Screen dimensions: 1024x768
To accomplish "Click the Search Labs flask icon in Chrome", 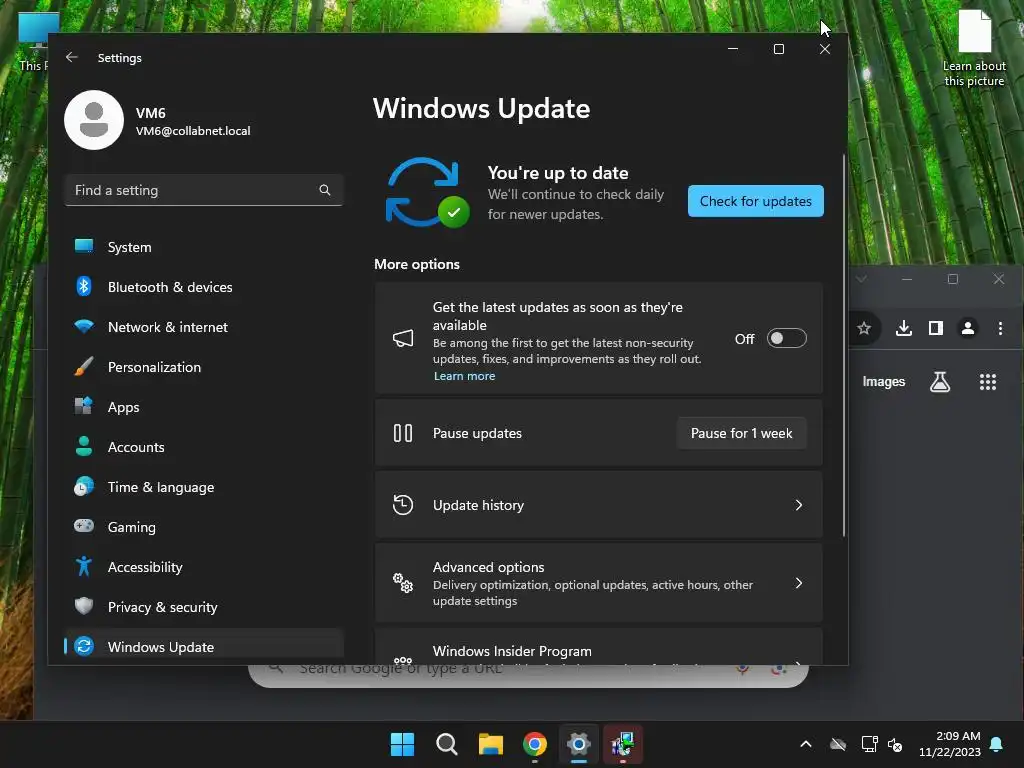I will (940, 382).
